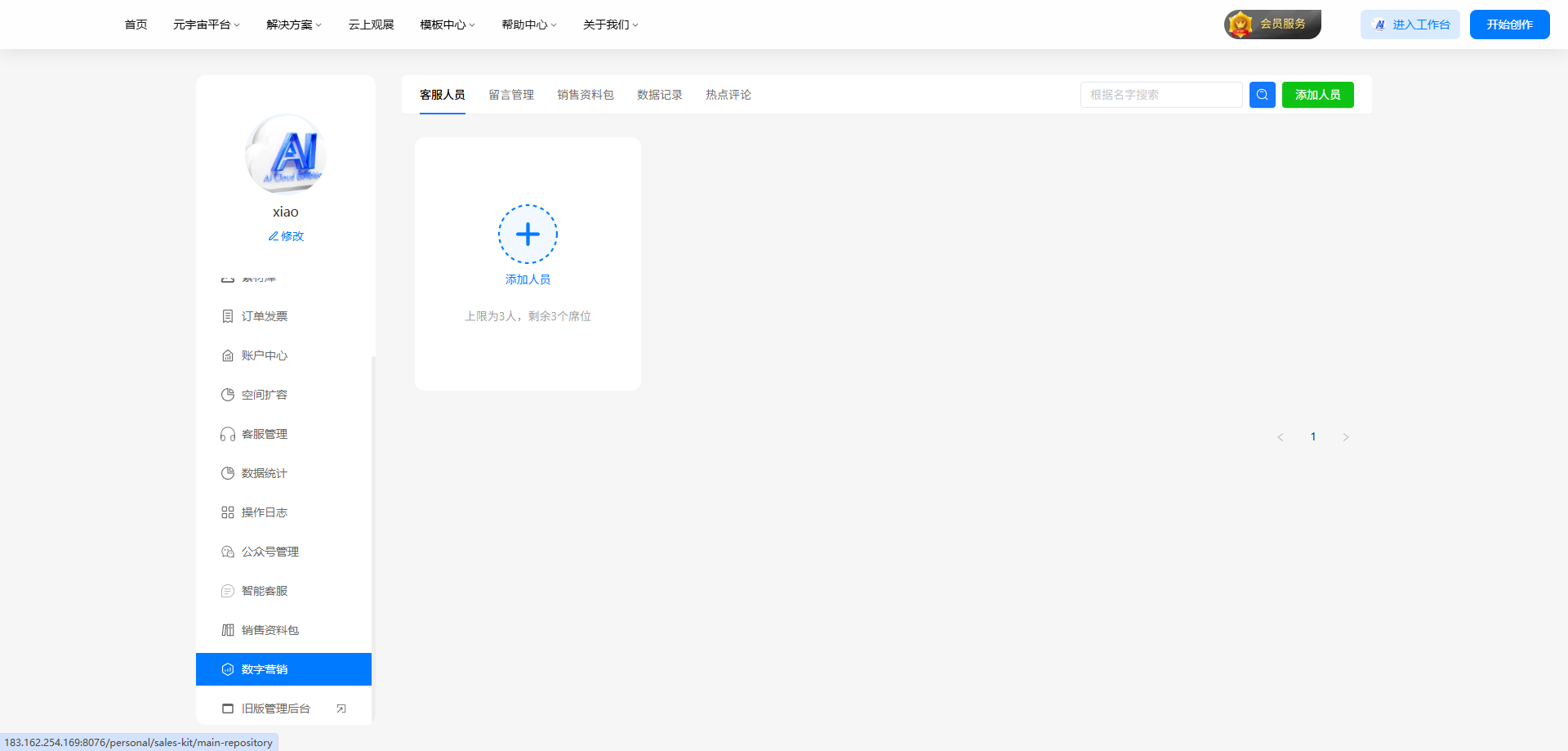Expand the 解决方案 navigation dropdown
Viewport: 1568px width, 751px height.
pyautogui.click(x=294, y=25)
